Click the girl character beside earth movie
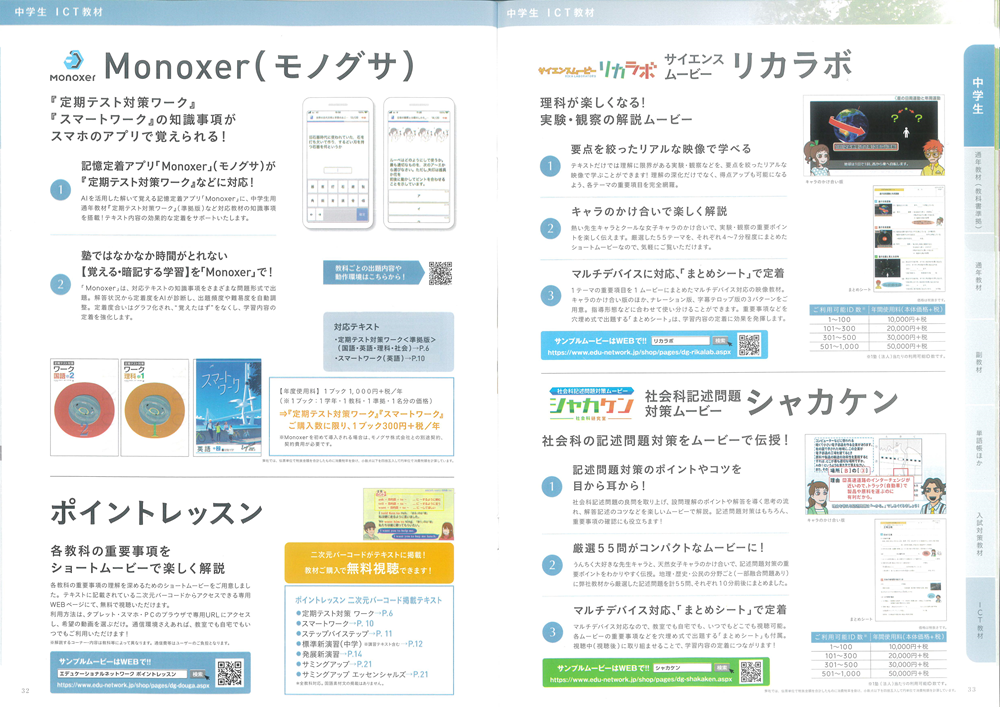Screen dimensions: 1000x707 pos(817,157)
